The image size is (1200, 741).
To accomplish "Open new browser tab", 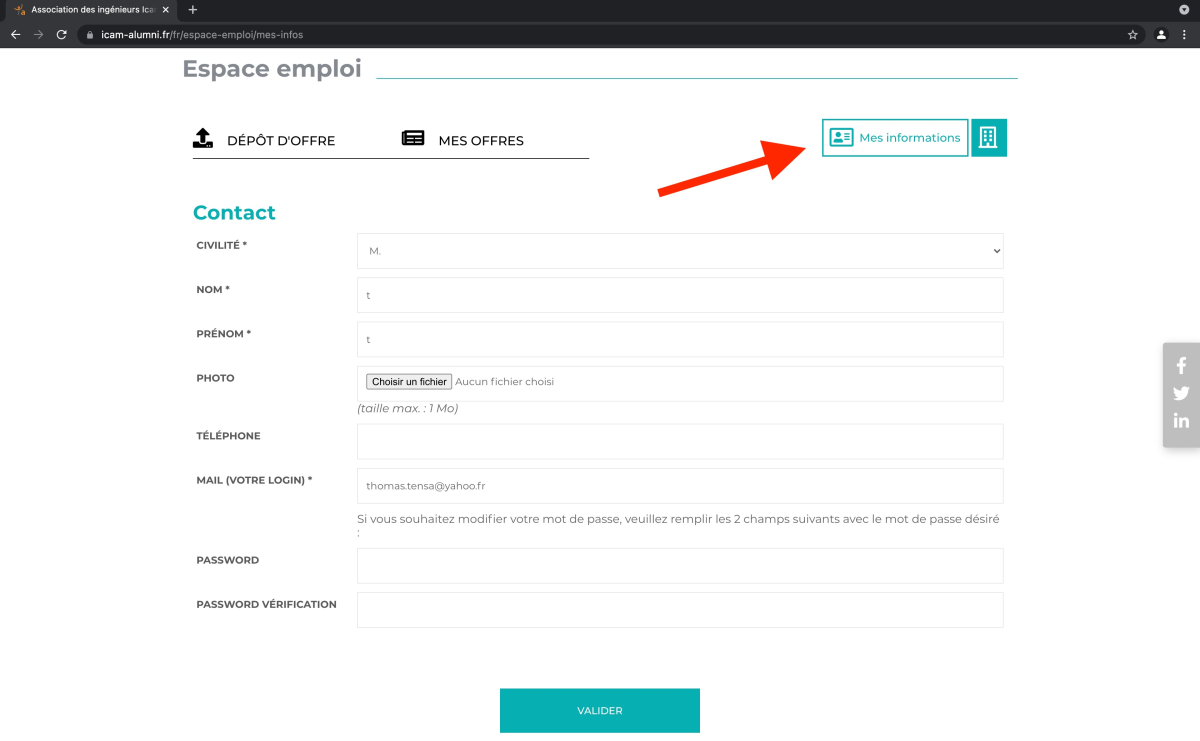I will (x=193, y=10).
